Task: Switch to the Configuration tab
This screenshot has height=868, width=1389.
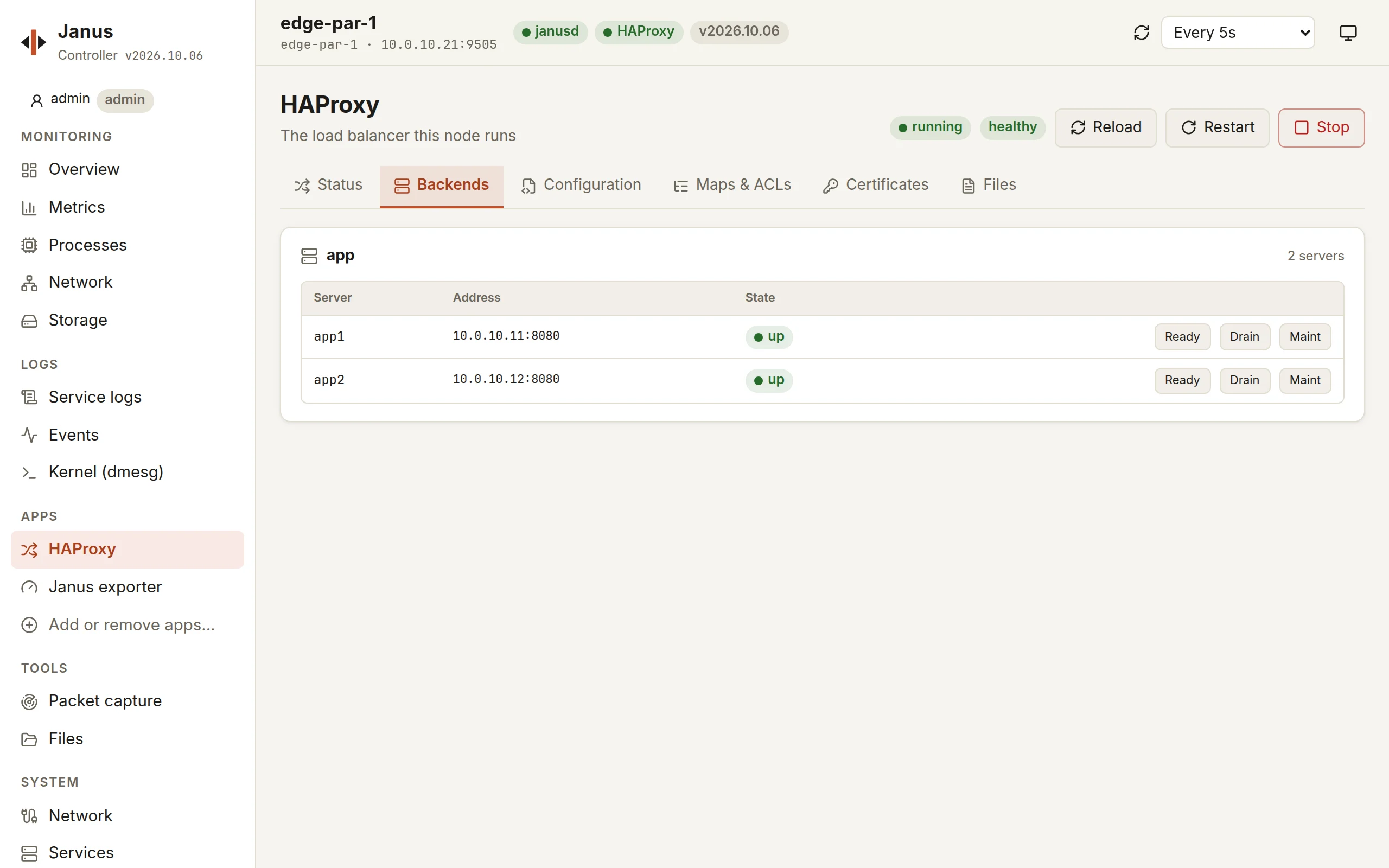Action: [x=581, y=186]
